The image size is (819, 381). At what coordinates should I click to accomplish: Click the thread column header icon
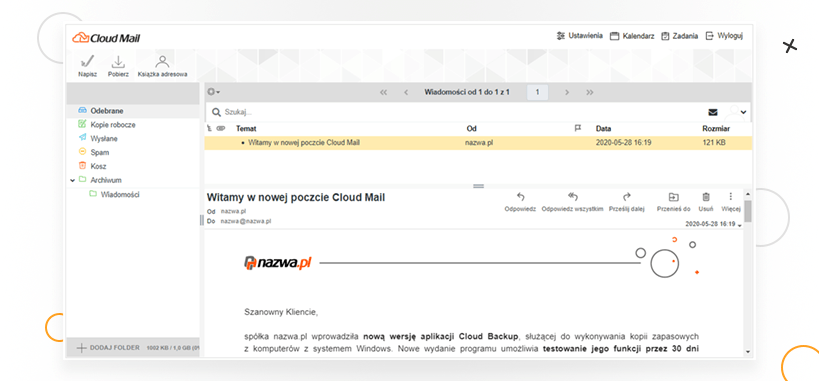click(209, 128)
